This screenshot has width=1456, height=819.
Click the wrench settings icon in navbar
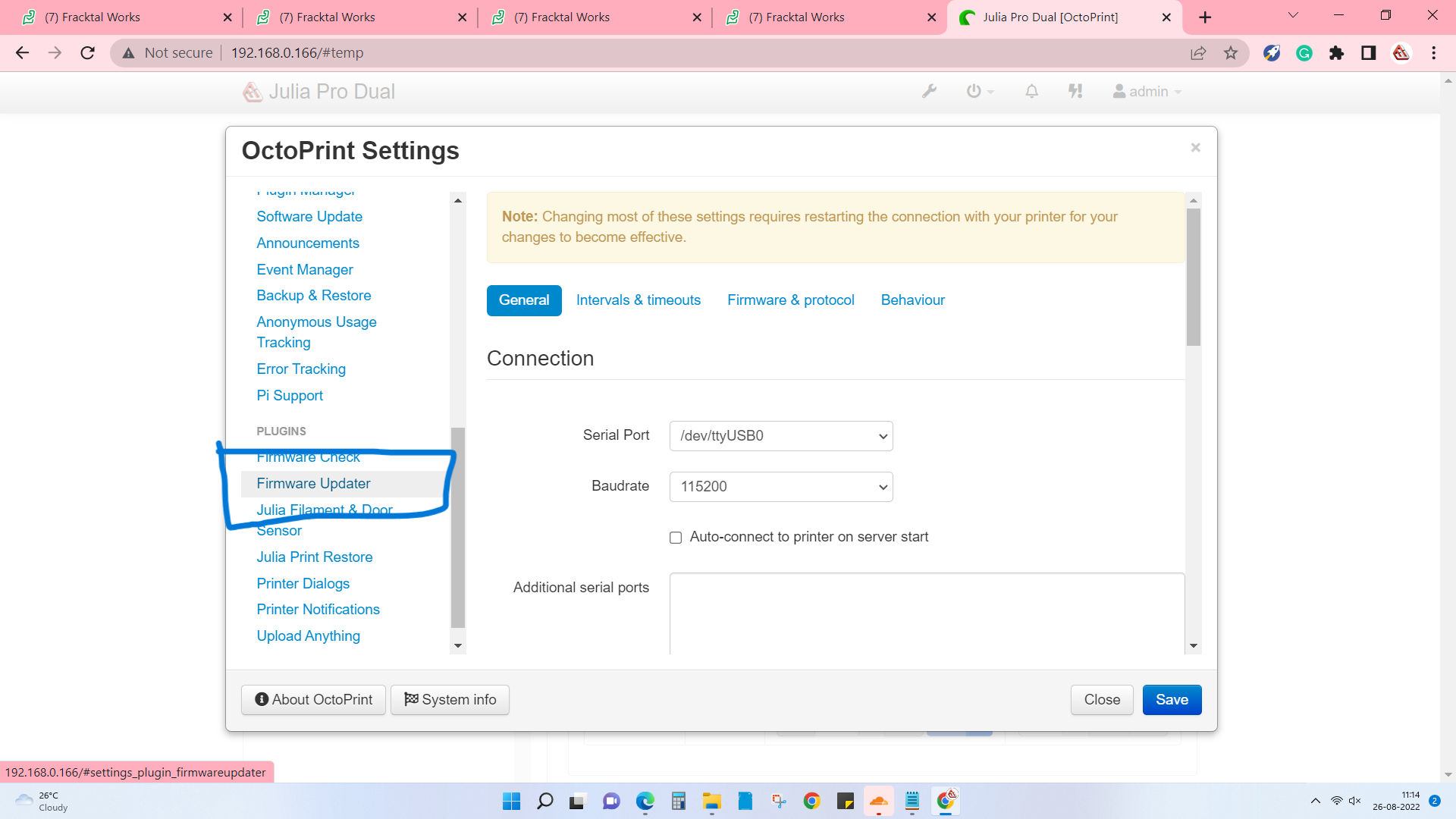pos(929,92)
